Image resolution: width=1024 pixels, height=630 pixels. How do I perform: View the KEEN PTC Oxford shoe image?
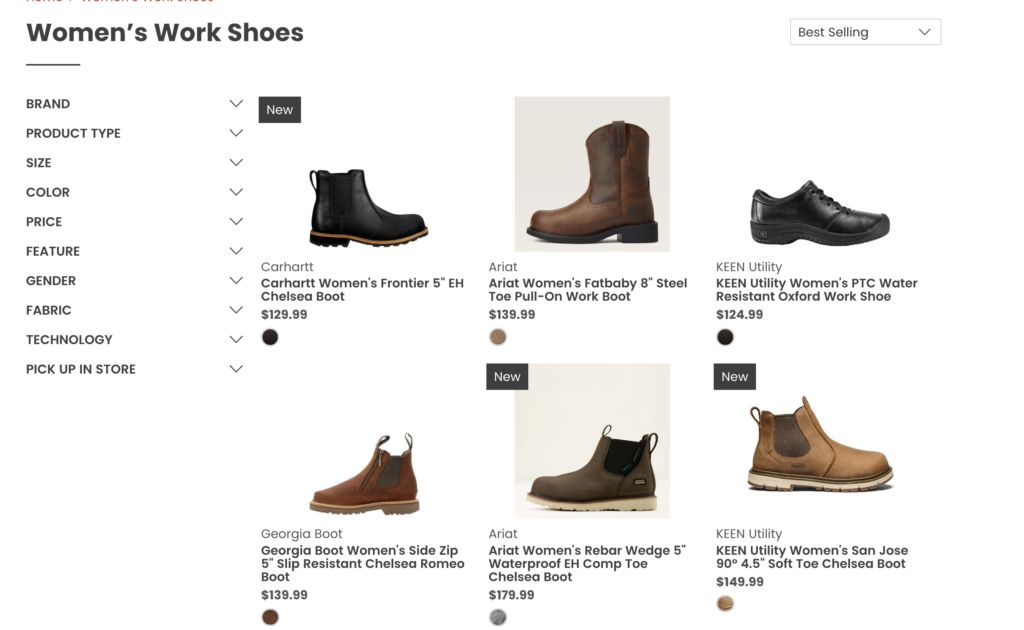[x=819, y=212]
